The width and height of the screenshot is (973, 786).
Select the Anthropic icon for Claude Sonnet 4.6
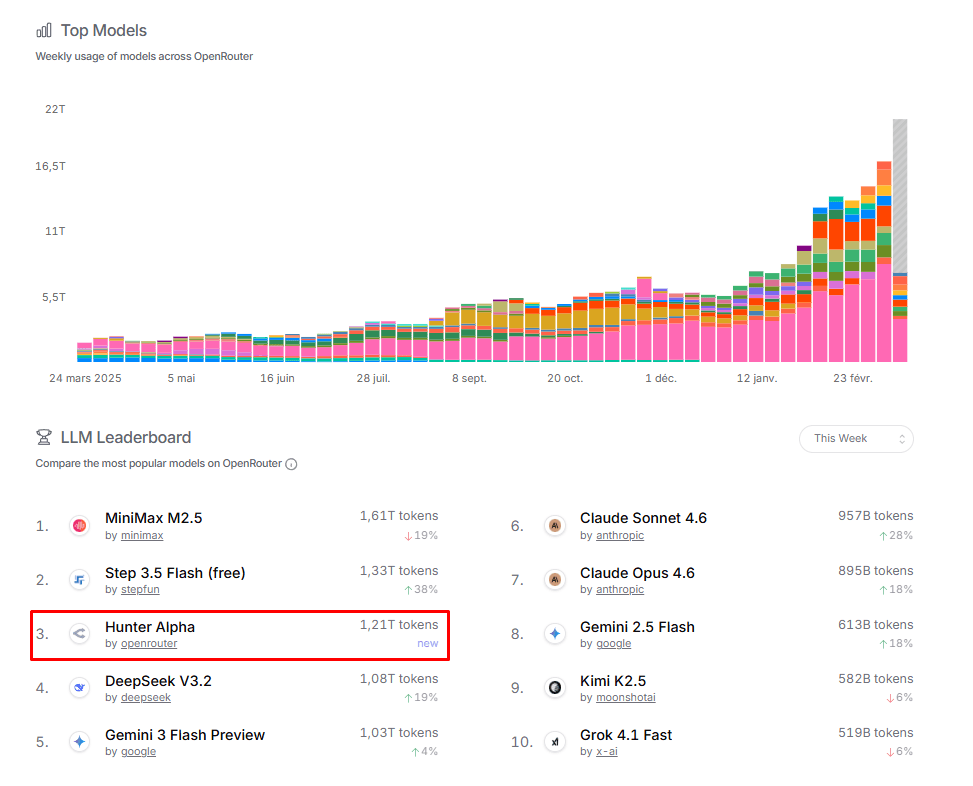(555, 525)
